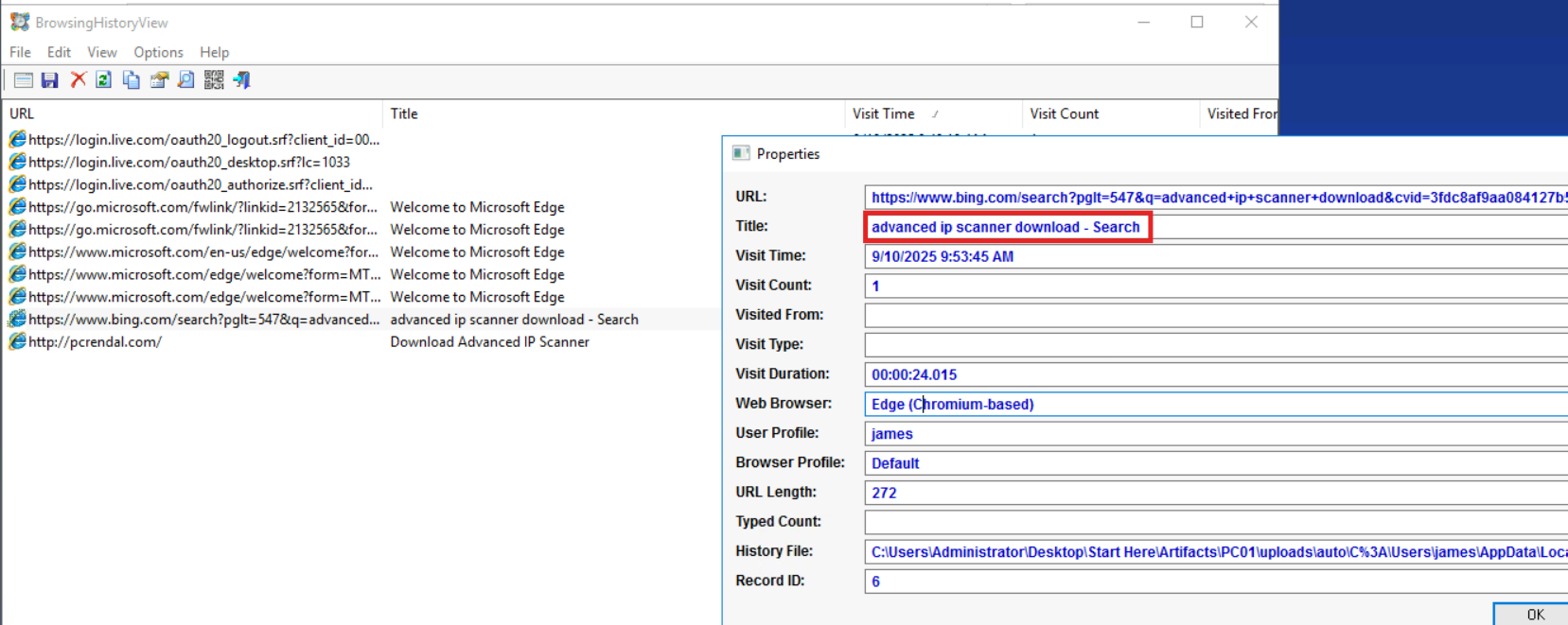Click the Exit door icon
The height and width of the screenshot is (625, 1568).
(242, 80)
